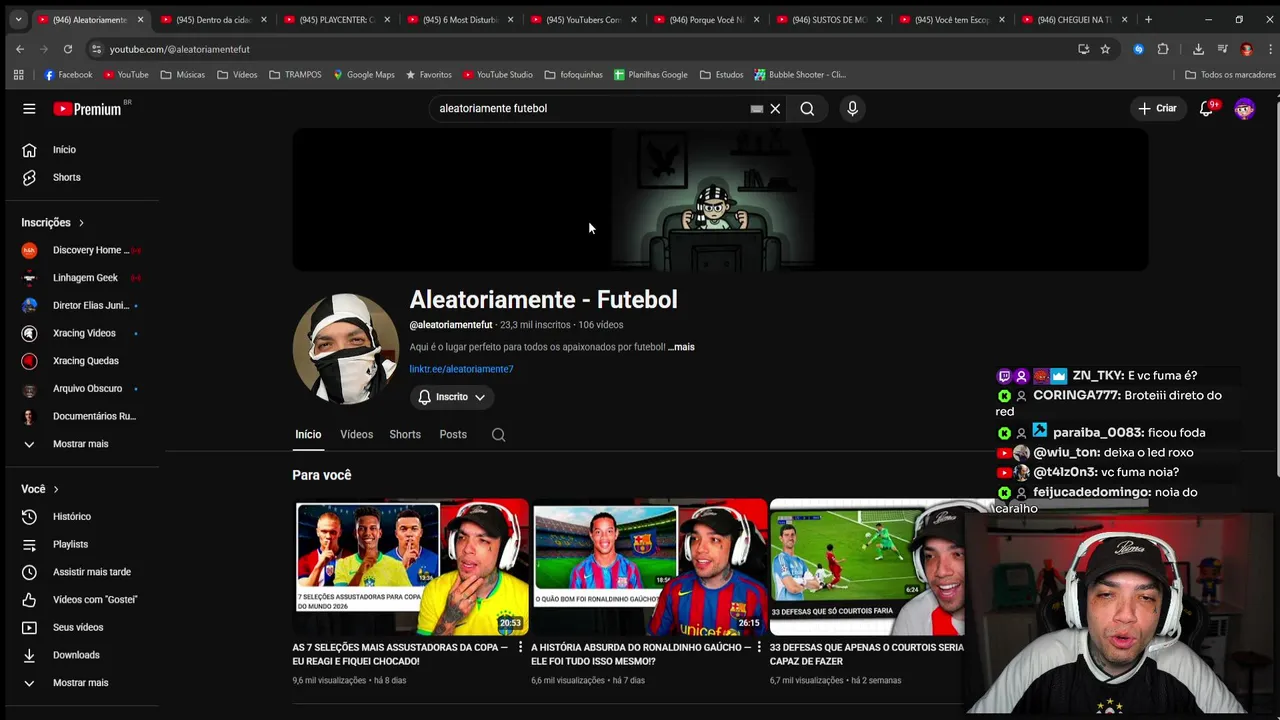Expand Mostrar mais under Inscrições

(x=82, y=444)
